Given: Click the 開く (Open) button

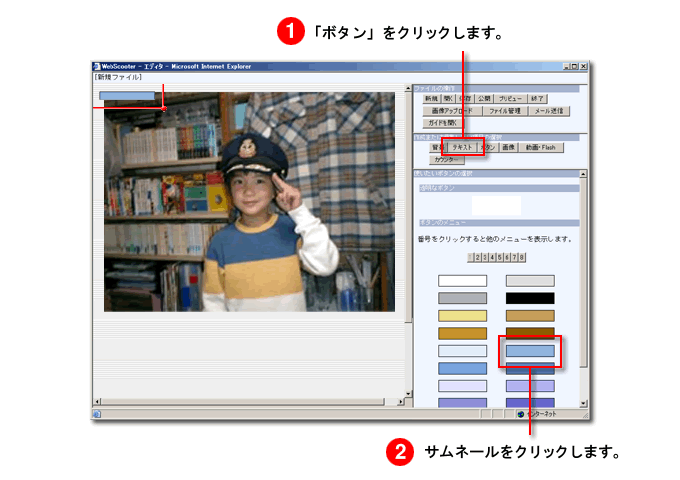Looking at the screenshot, I should click(x=448, y=99).
